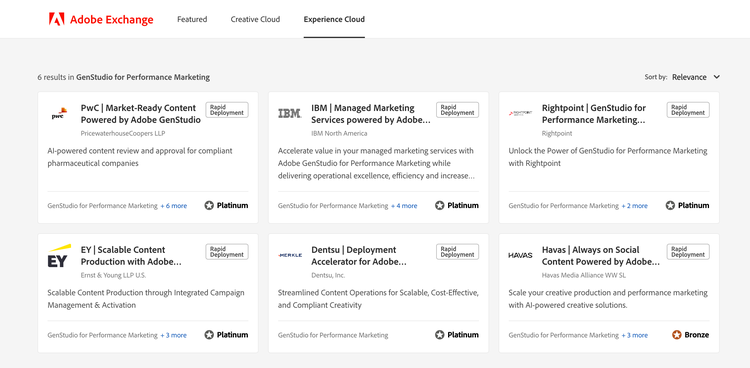Viewport: 750px width, 368px height.
Task: Open the EY logo thumbnail
Action: pyautogui.click(x=59, y=256)
